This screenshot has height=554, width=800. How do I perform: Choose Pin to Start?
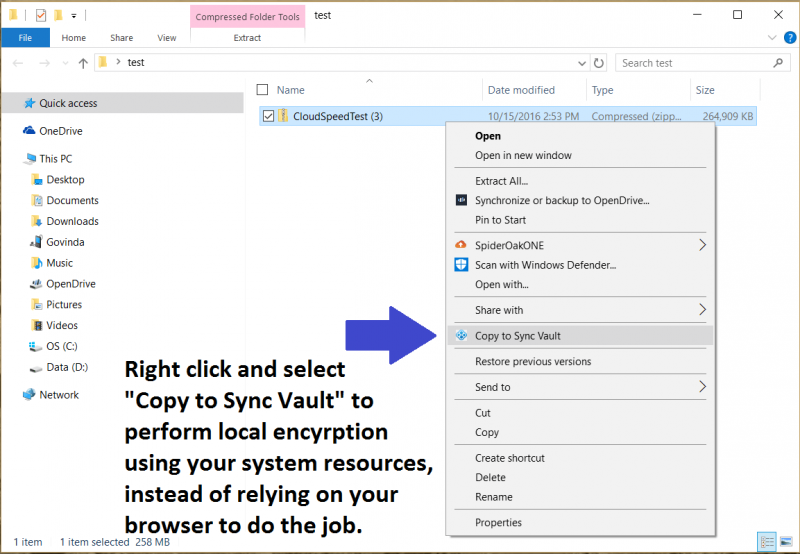[x=580, y=220]
